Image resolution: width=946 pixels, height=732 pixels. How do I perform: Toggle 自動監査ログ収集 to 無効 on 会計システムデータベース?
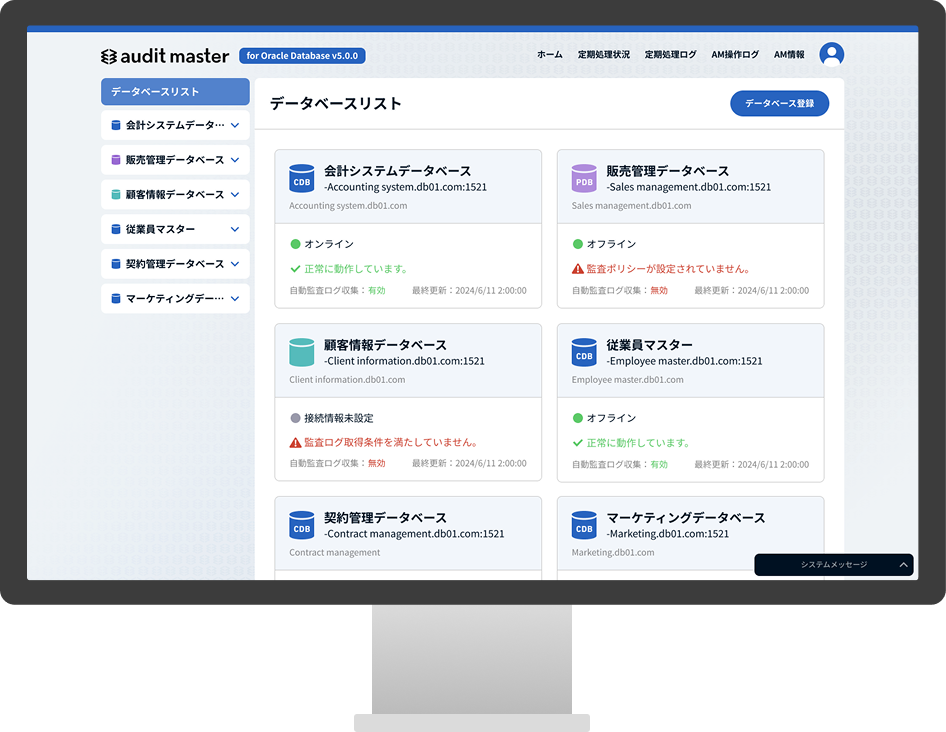(376, 291)
